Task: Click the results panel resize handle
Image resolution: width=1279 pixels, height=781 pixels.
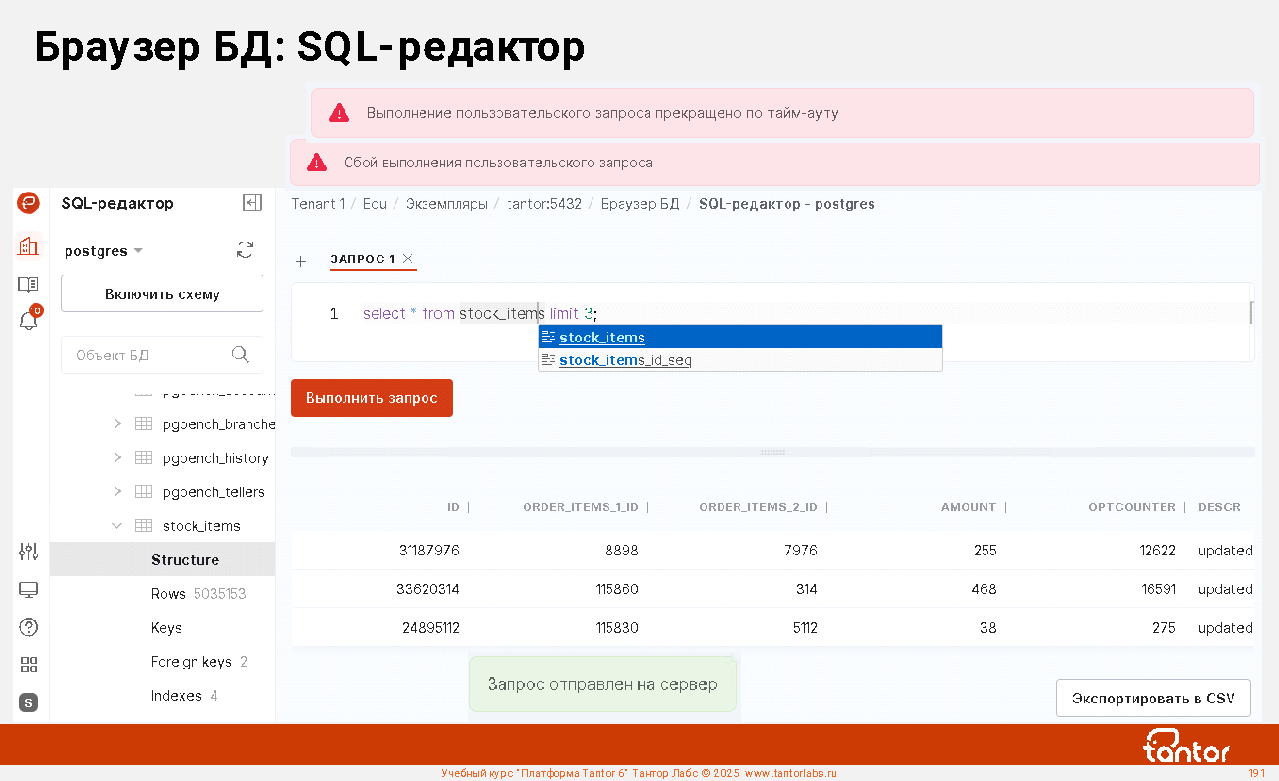Action: click(x=772, y=452)
